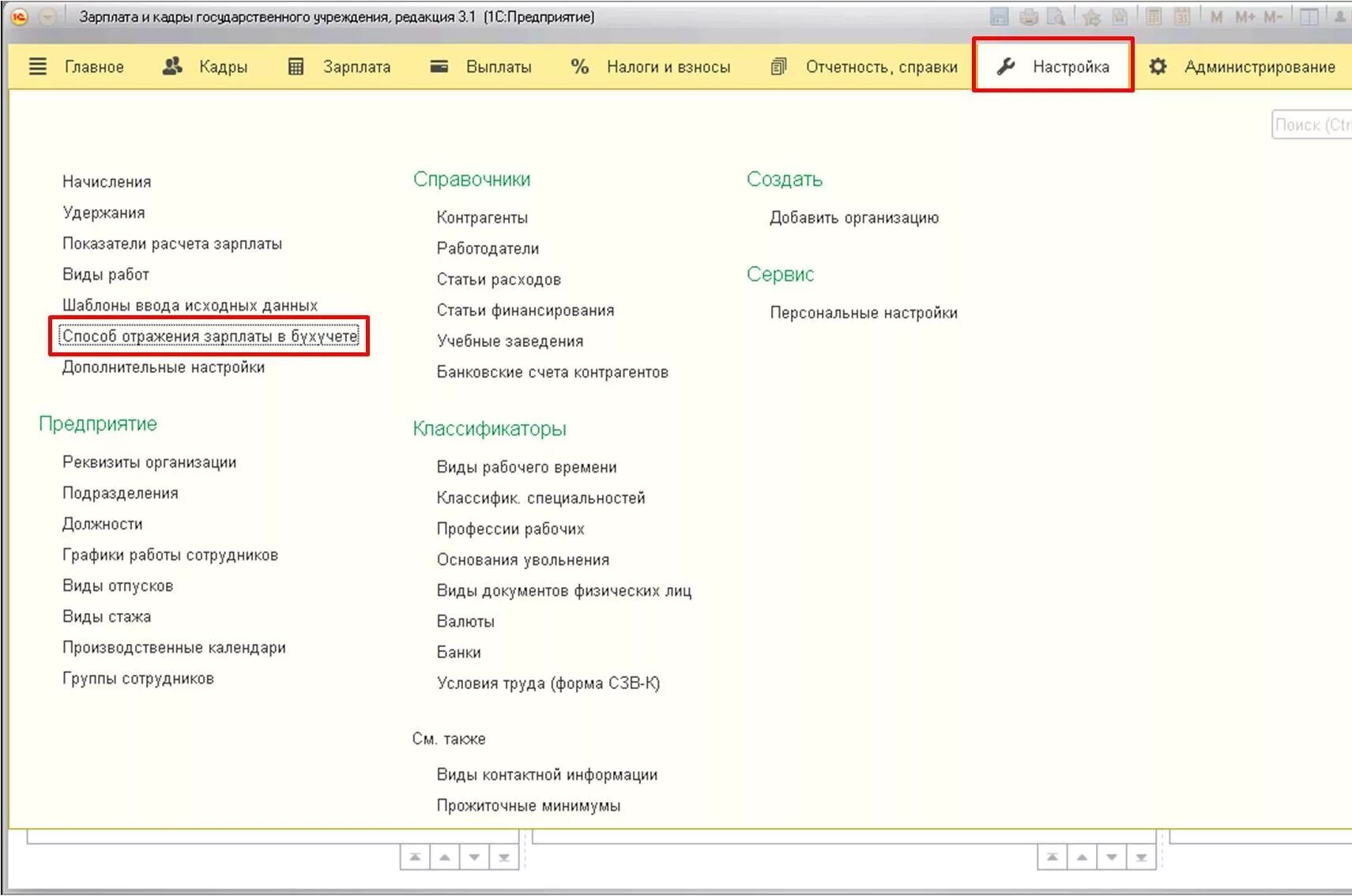Click the gear icon beside Администрирование

click(1158, 66)
